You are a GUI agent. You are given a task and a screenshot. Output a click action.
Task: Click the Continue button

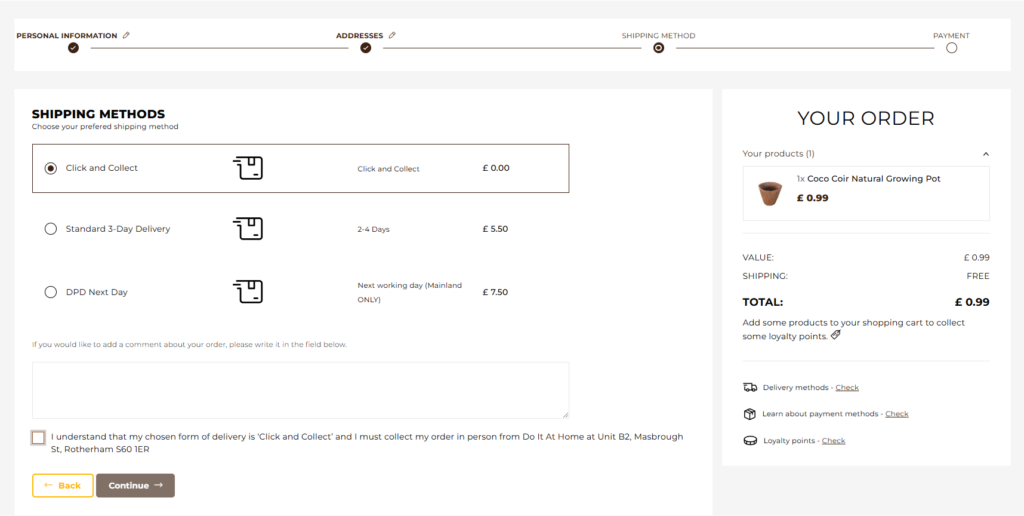pyautogui.click(x=135, y=485)
